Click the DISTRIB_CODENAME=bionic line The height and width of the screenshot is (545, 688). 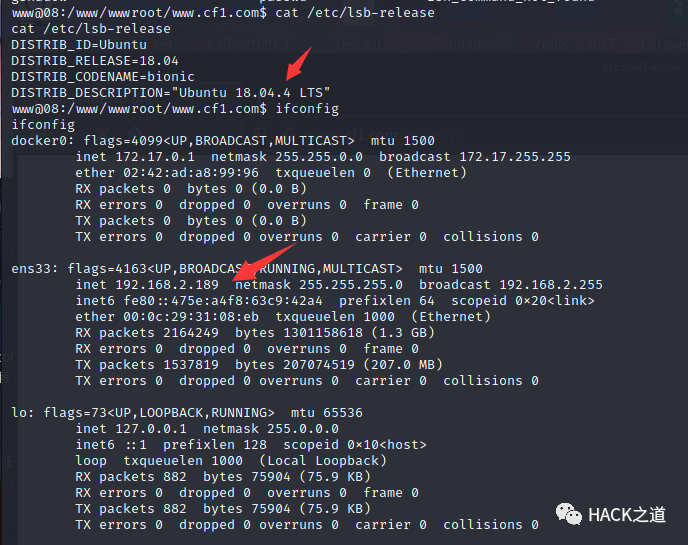pyautogui.click(x=103, y=77)
